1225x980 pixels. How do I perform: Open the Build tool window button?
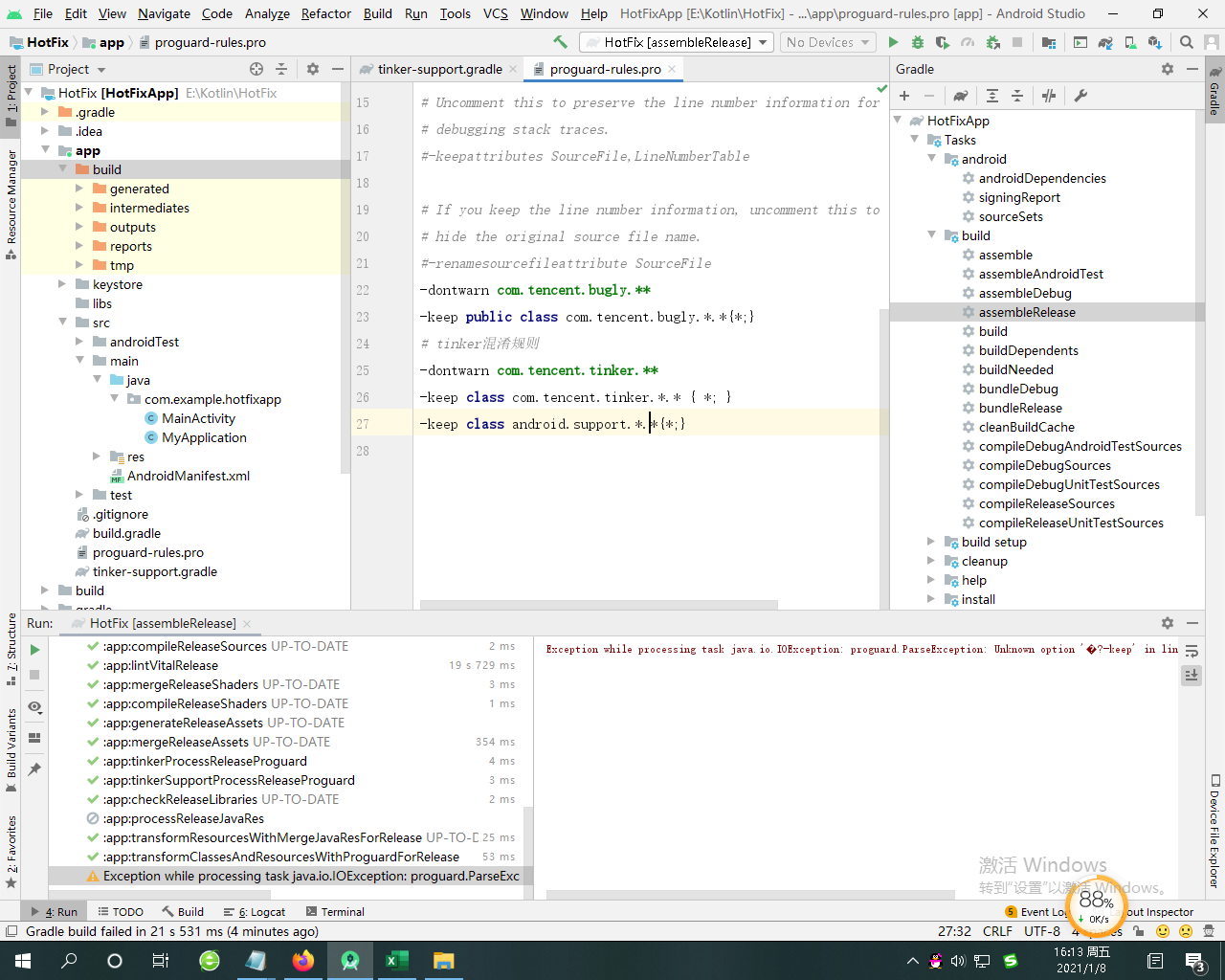pyautogui.click(x=183, y=912)
